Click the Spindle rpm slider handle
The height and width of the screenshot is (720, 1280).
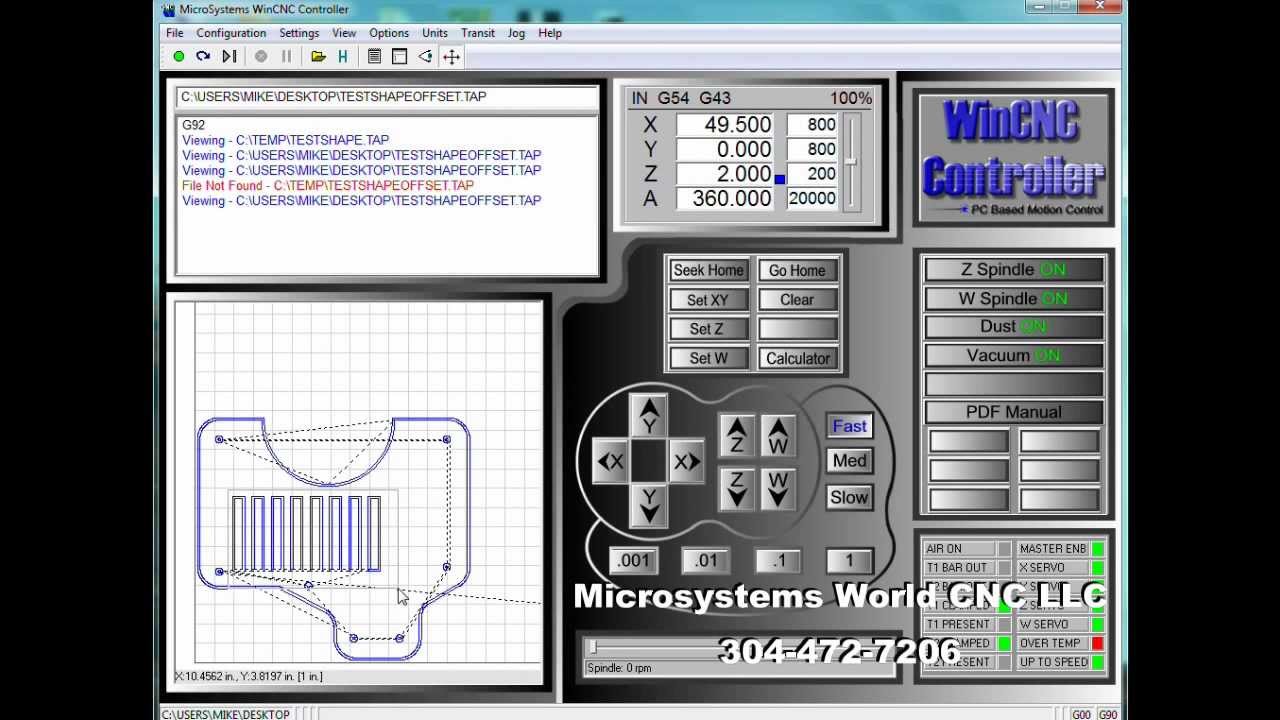point(592,648)
